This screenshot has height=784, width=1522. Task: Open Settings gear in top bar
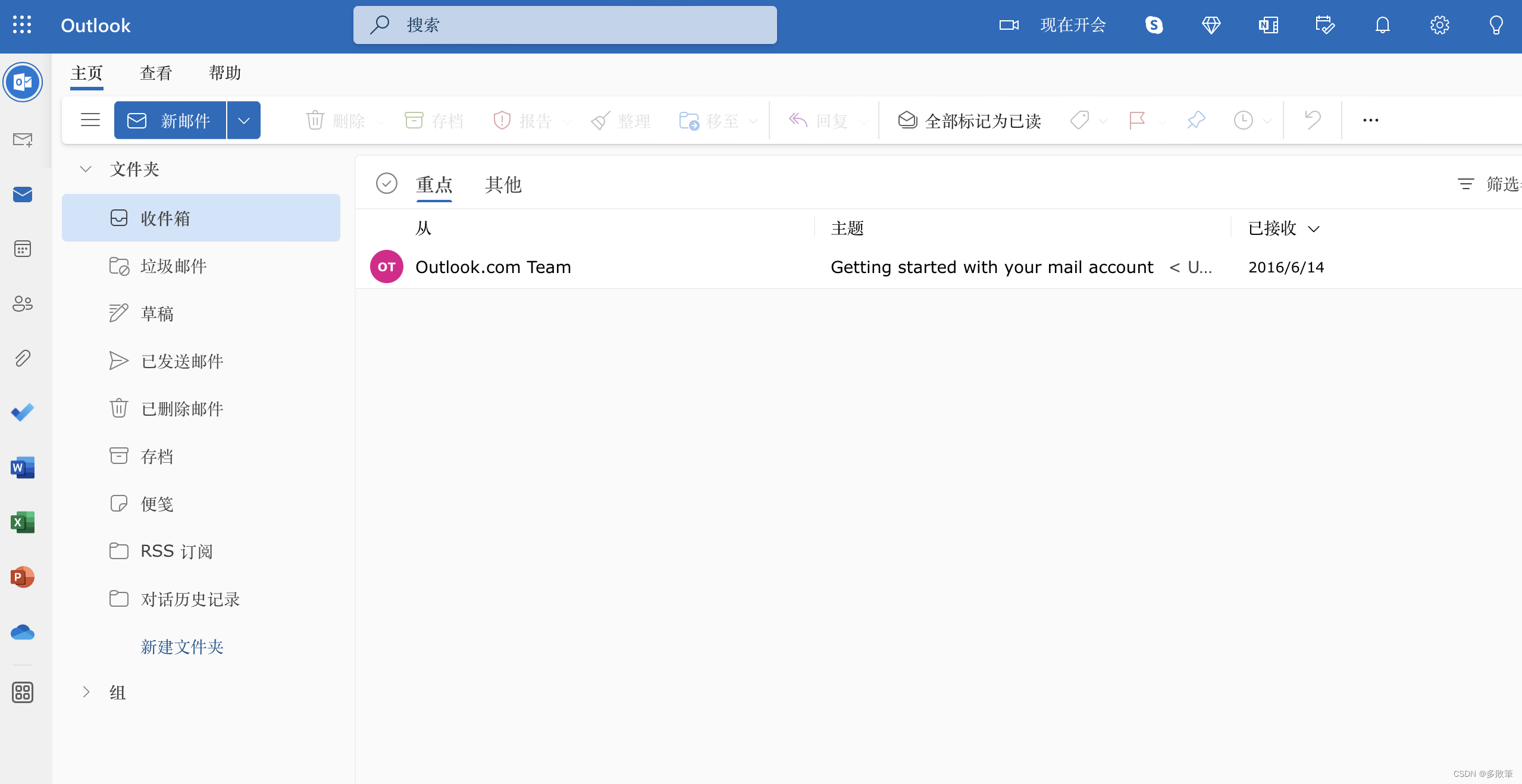[x=1439, y=25]
